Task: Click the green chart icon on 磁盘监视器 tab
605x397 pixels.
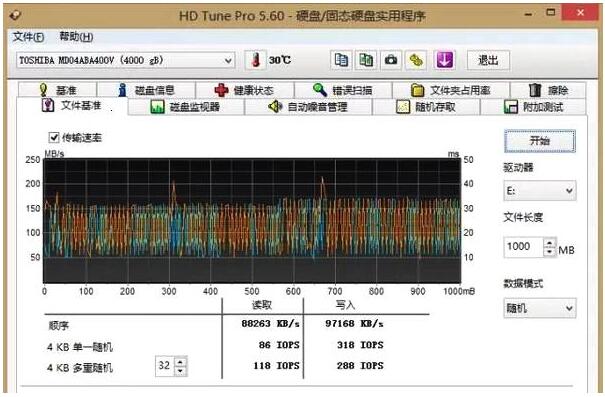Action: [x=157, y=107]
